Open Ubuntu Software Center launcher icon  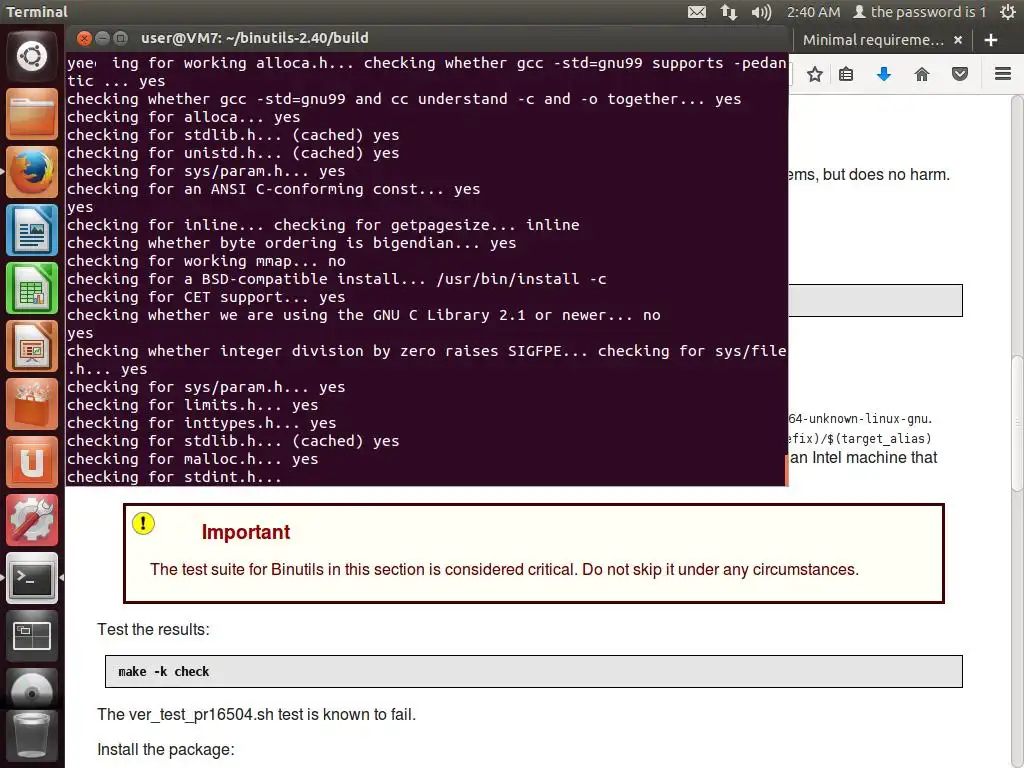[x=32, y=405]
